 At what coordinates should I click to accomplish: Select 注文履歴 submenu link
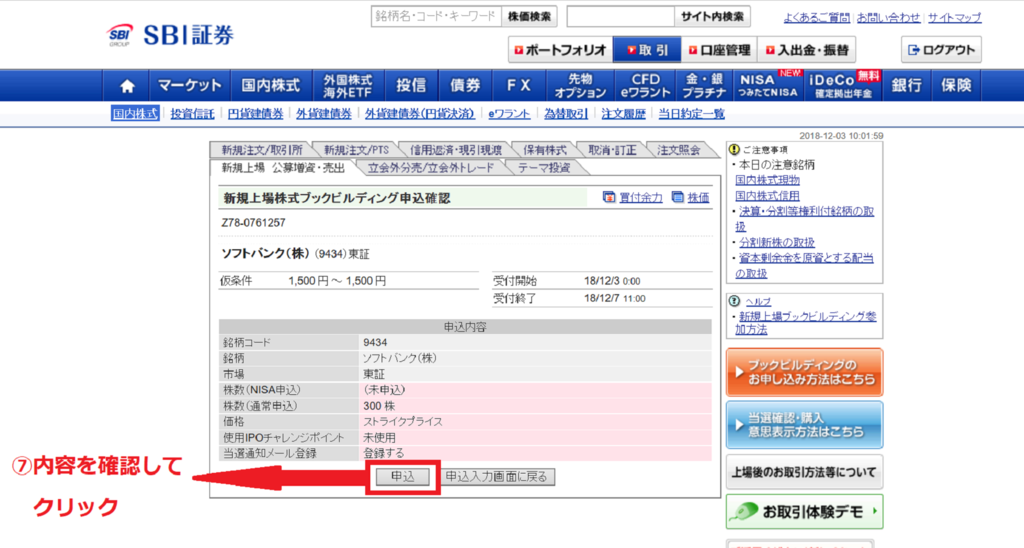click(x=623, y=114)
